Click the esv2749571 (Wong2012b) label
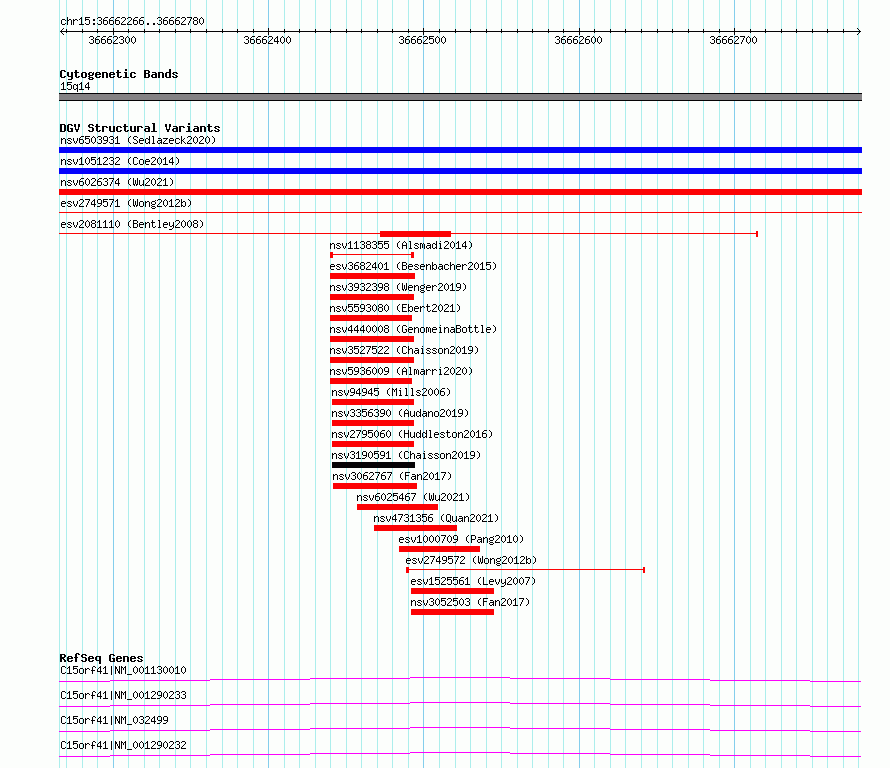 126,203
